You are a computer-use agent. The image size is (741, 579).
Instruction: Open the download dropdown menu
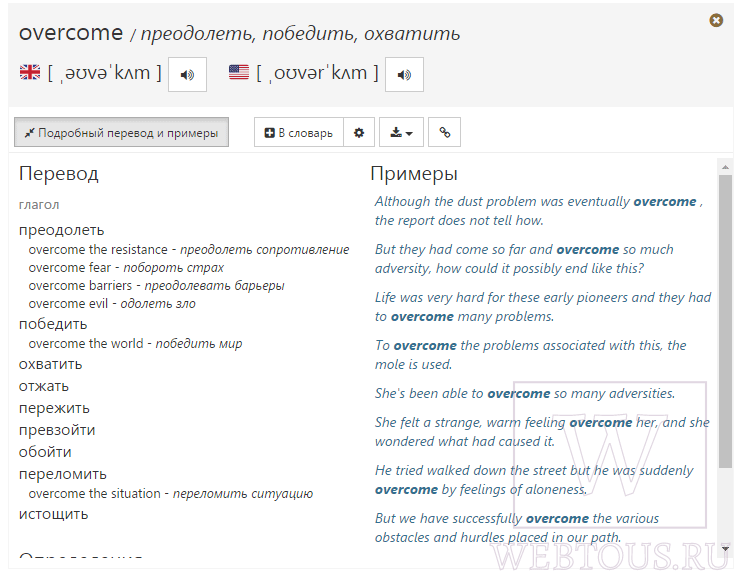[401, 132]
